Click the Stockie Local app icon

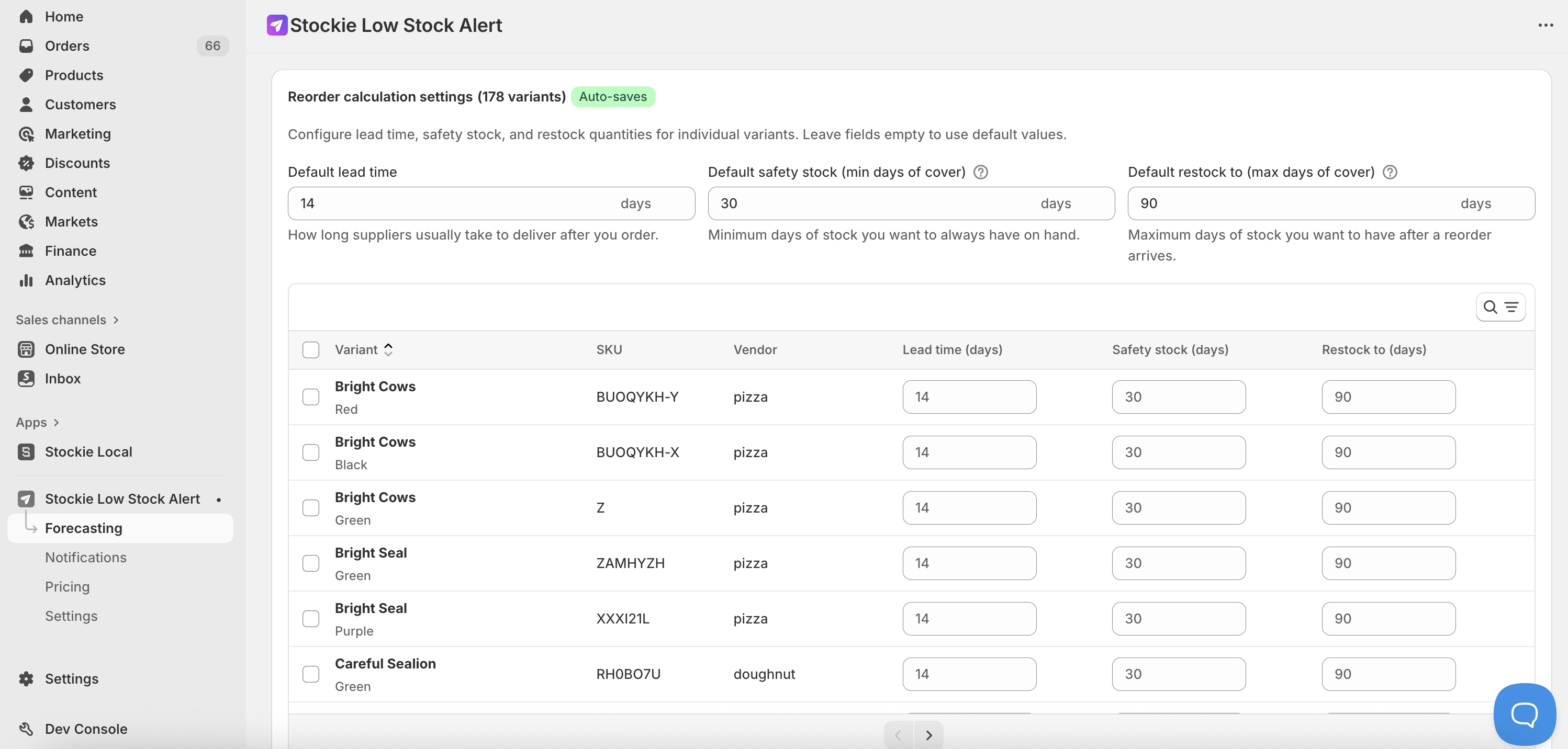click(x=26, y=451)
